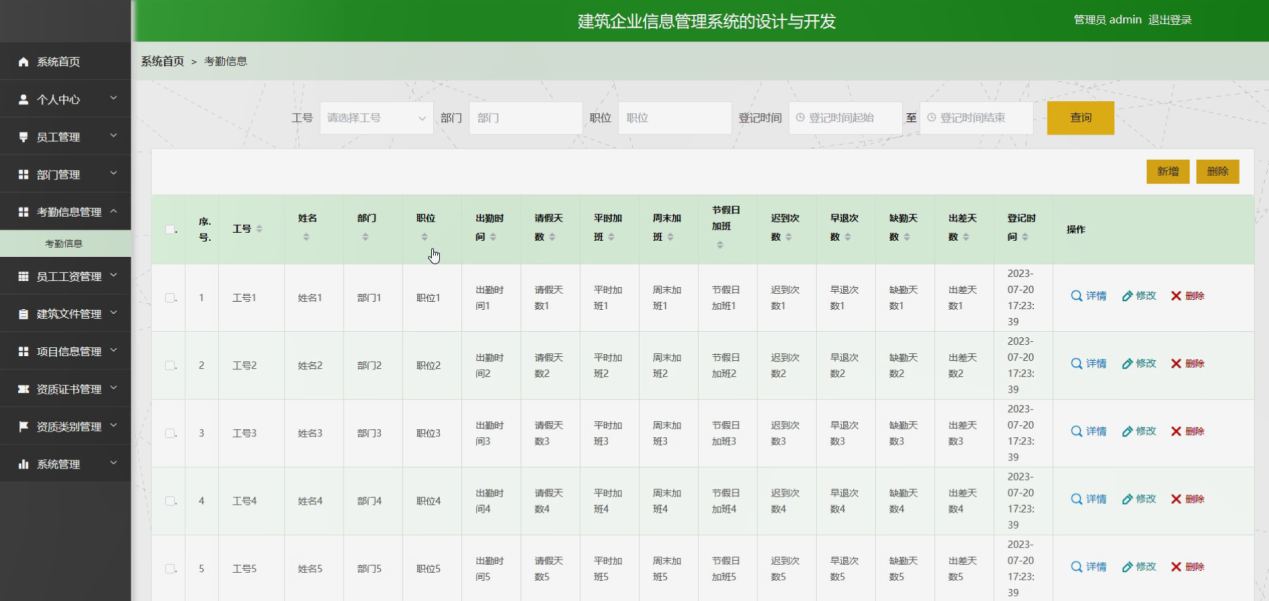The width and height of the screenshot is (1269, 601).
Task: Click the 职位 filter input
Action: point(675,118)
